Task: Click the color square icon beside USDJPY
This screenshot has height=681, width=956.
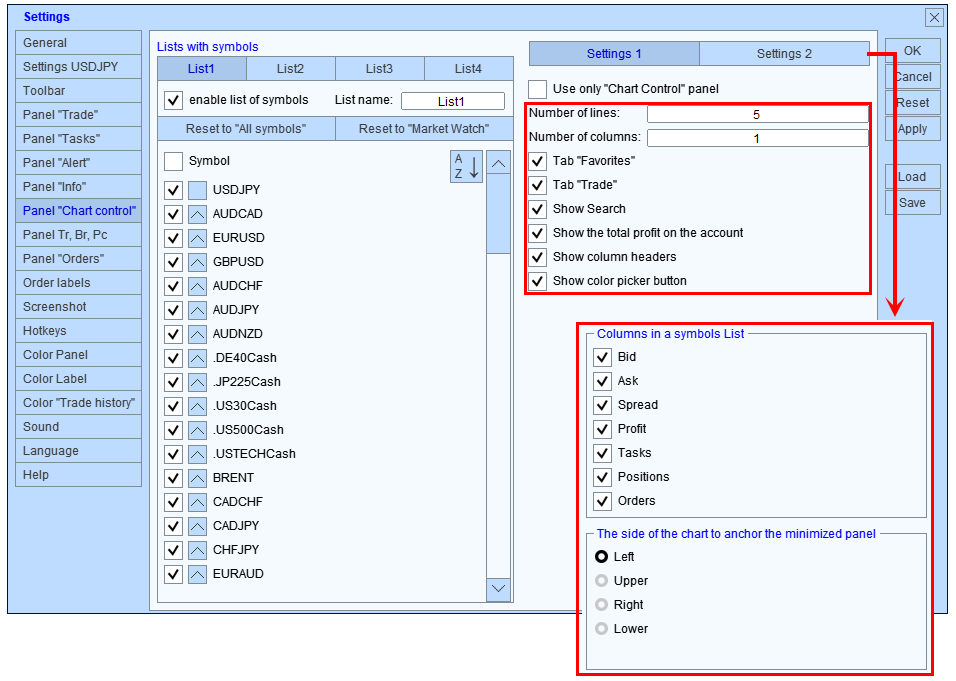Action: click(197, 190)
